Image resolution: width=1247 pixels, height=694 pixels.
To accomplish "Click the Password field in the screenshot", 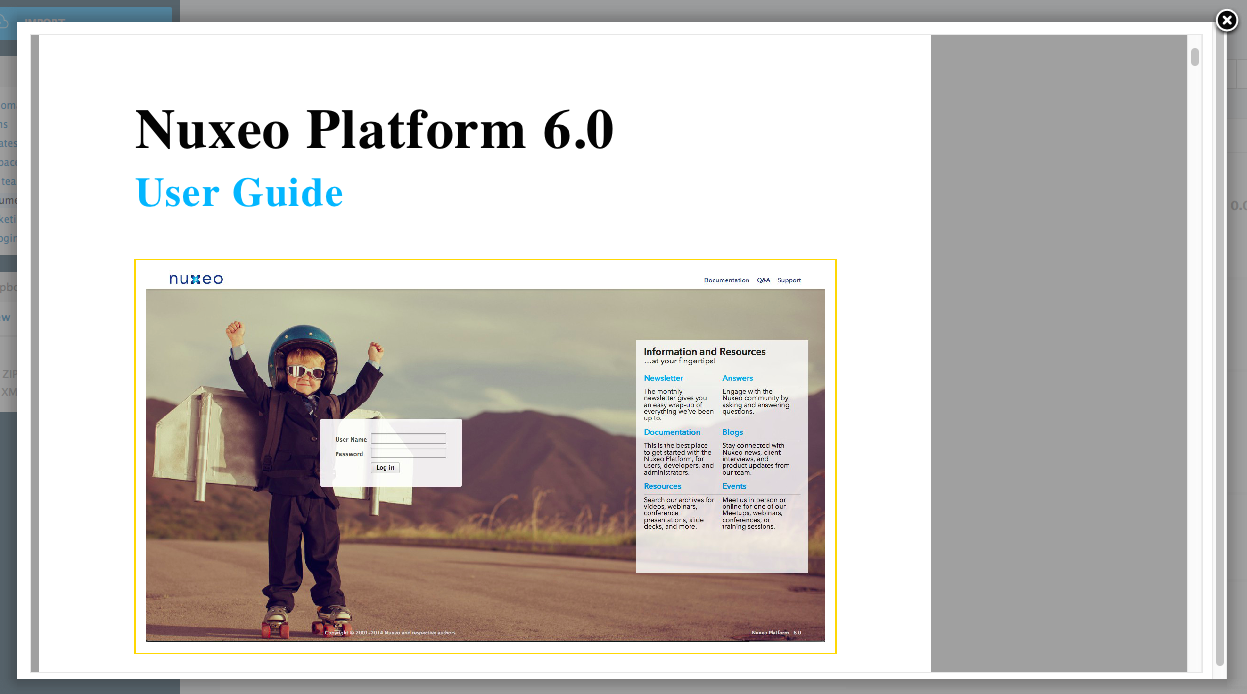I will click(408, 453).
